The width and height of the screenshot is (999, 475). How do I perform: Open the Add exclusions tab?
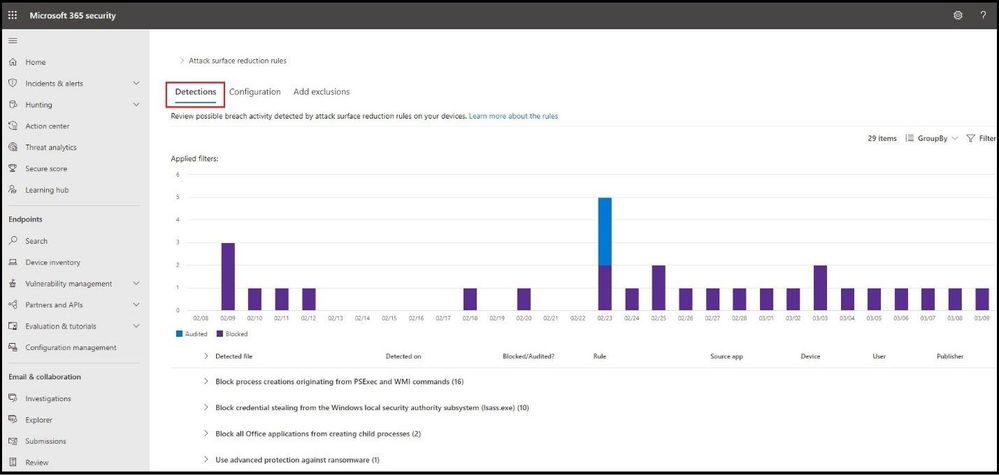(x=321, y=92)
